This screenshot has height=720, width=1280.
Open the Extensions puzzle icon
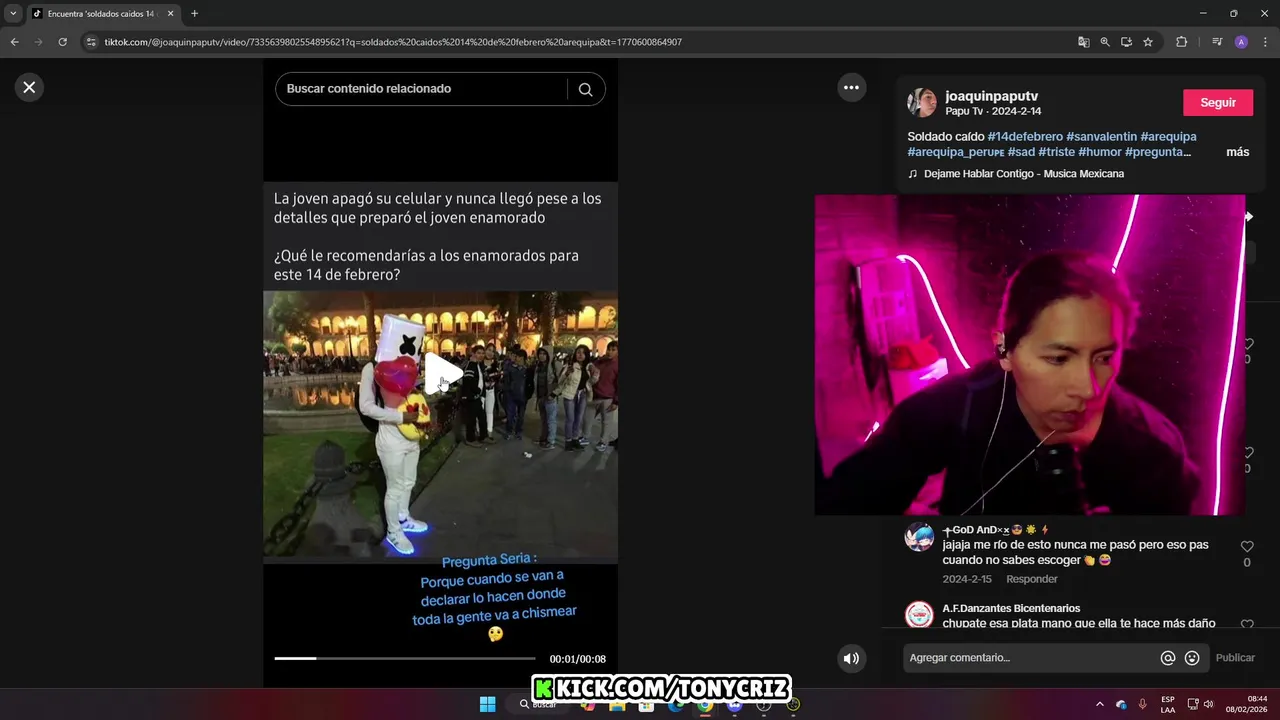click(1181, 42)
